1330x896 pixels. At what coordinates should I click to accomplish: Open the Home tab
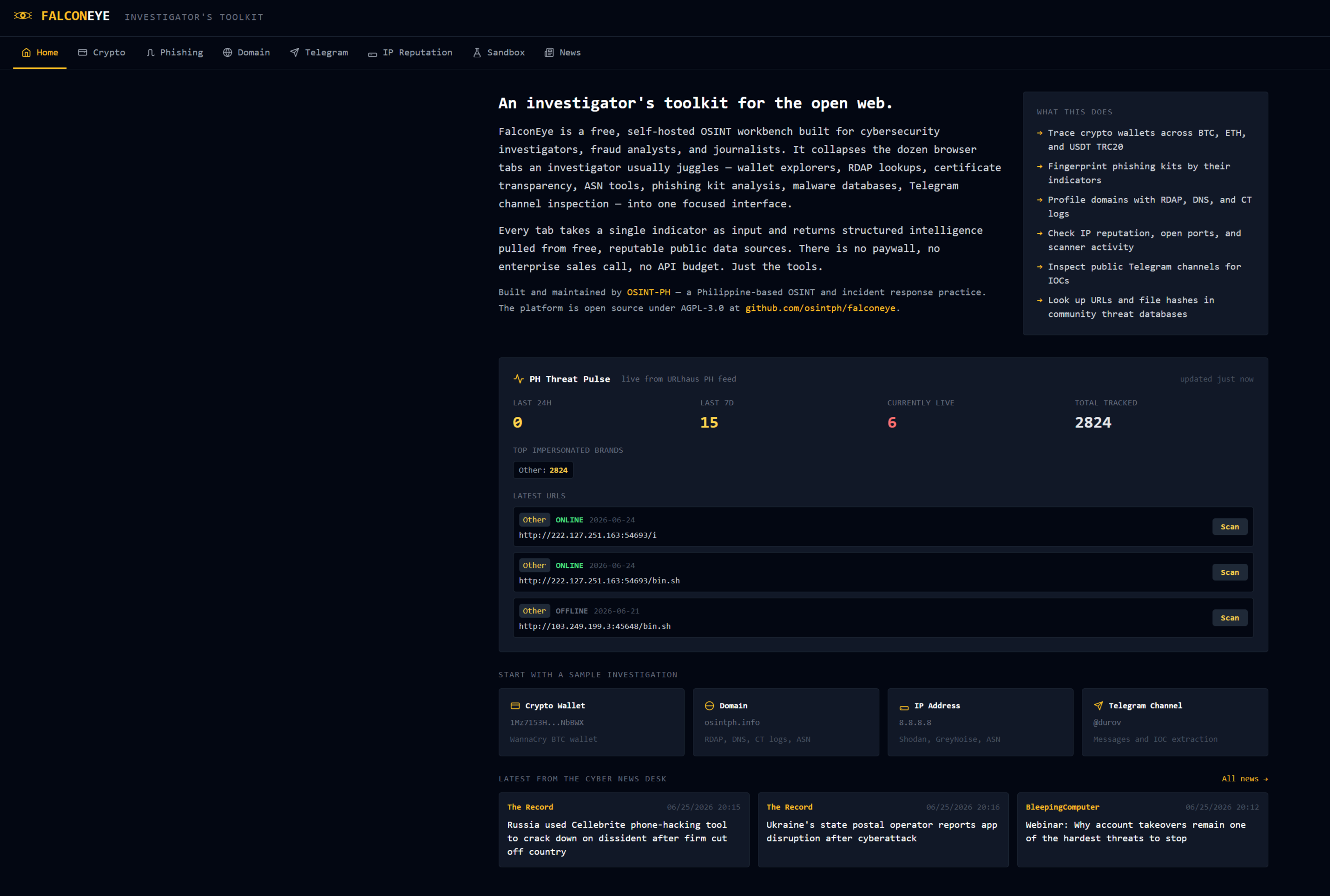40,53
